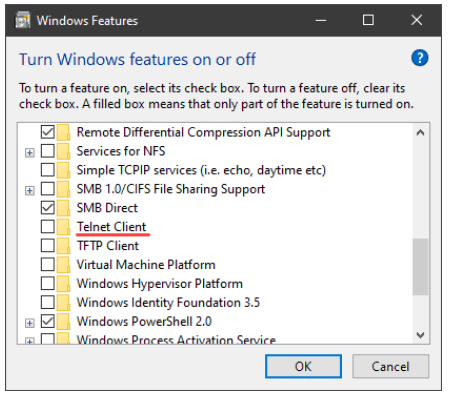The width and height of the screenshot is (451, 394).
Task: Click the folder icon beside Services for NFS
Action: pos(63,151)
